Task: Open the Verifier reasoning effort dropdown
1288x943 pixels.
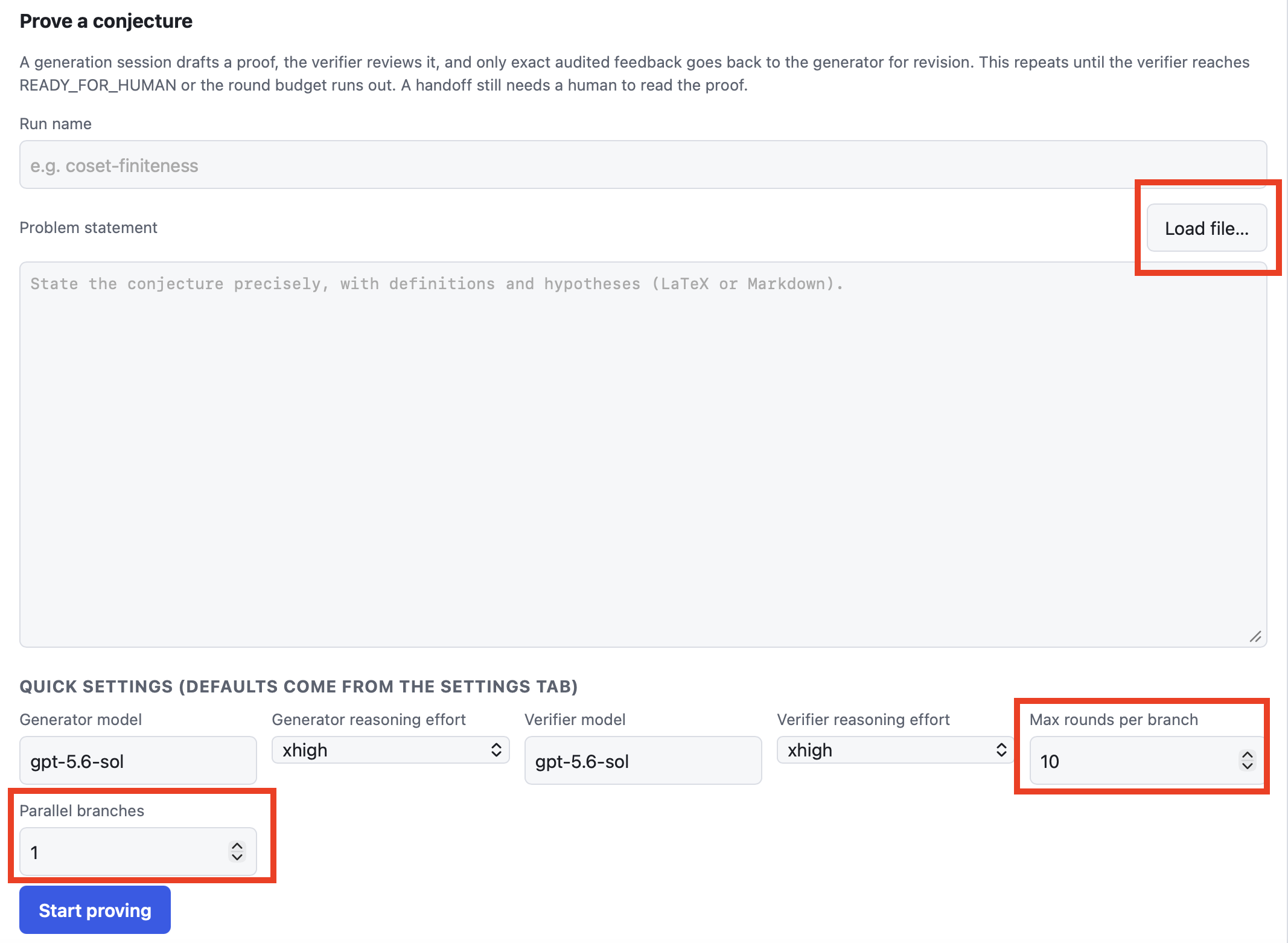Action: [x=896, y=750]
